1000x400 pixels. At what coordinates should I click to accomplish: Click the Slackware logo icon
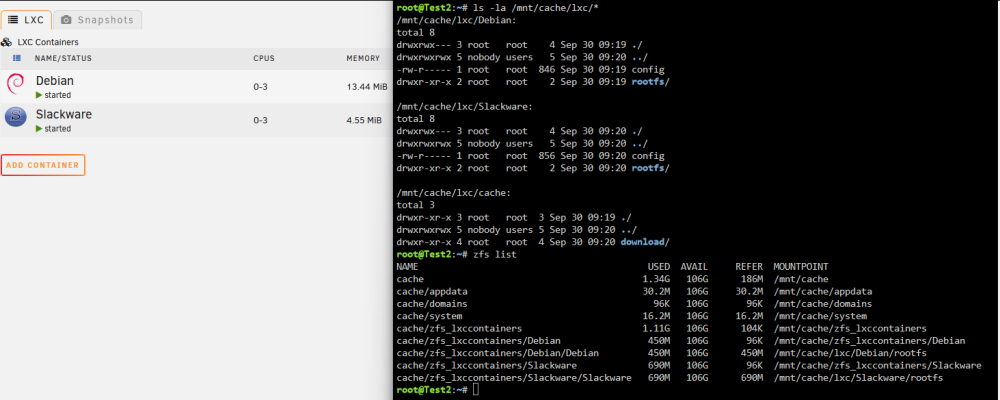click(15, 117)
